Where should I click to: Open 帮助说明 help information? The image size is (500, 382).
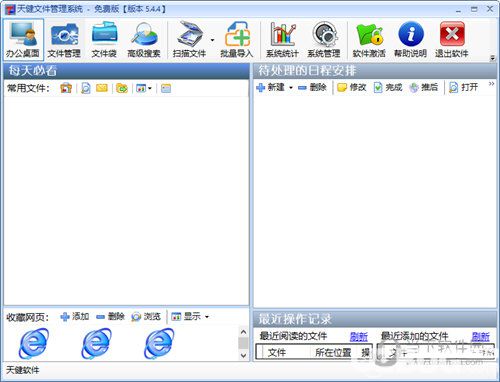[x=410, y=39]
